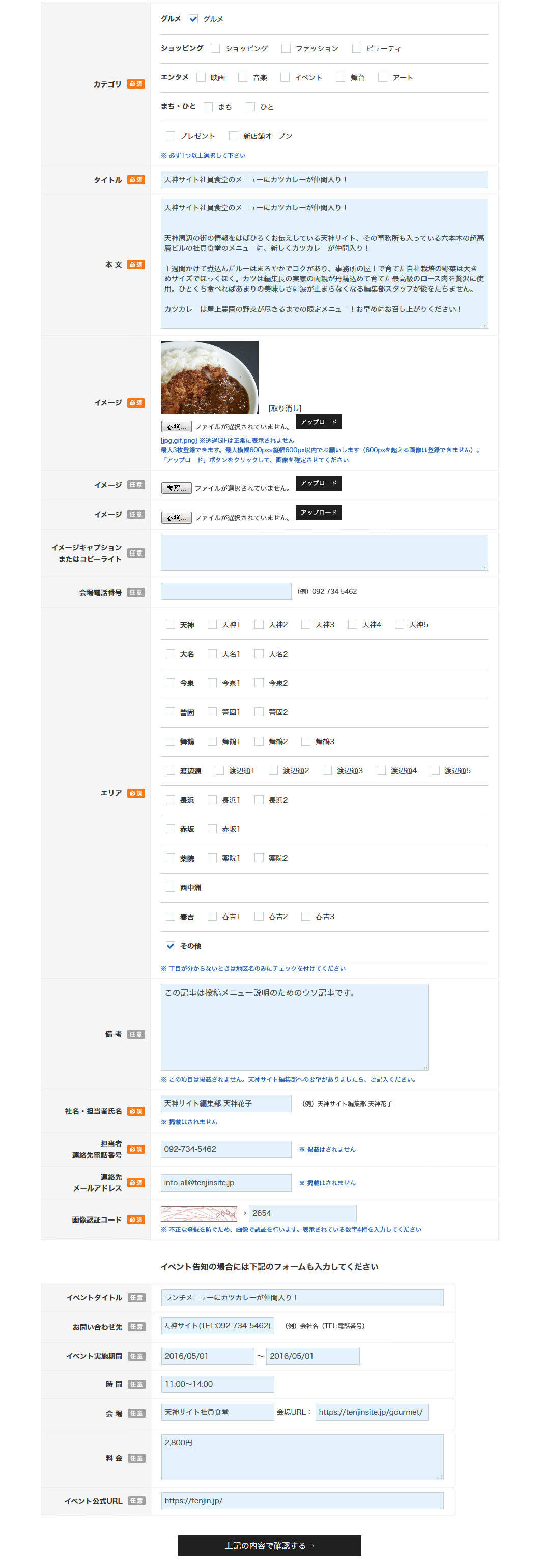The height and width of the screenshot is (1568, 539).
Task: Check the ファッション category checkbox
Action: coord(286,48)
